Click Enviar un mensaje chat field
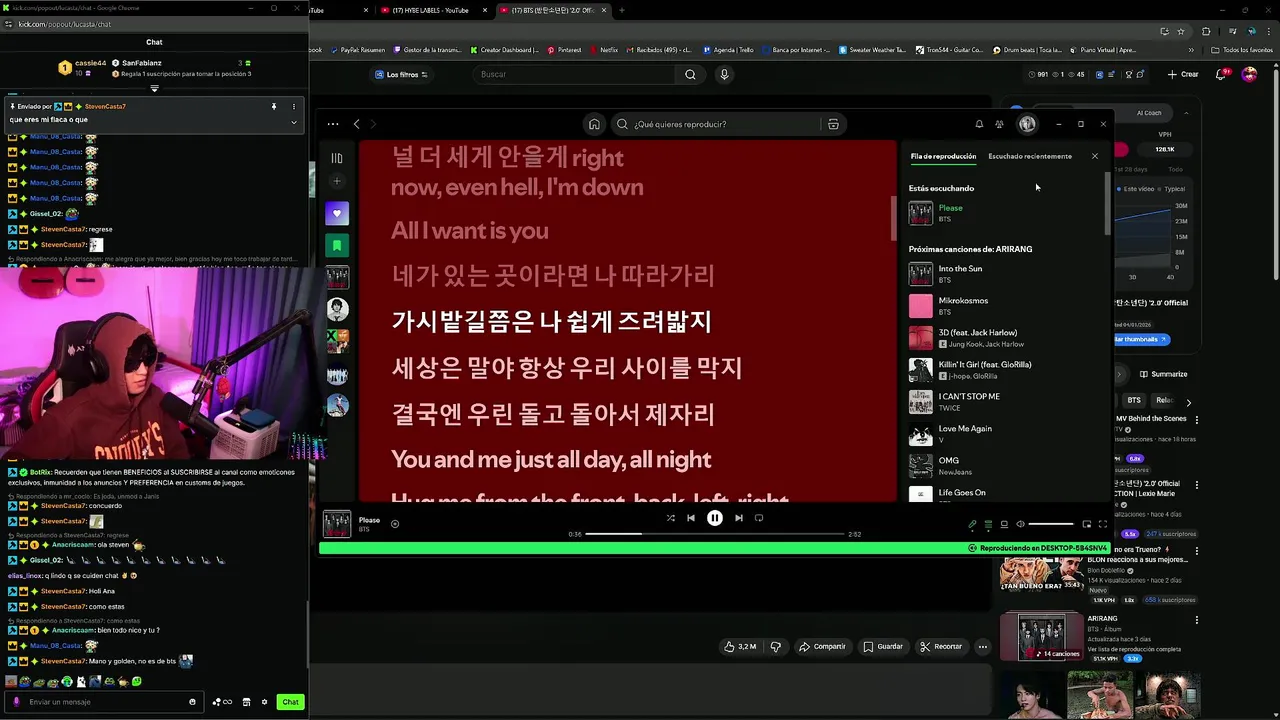Image resolution: width=1280 pixels, height=720 pixels. (106, 702)
